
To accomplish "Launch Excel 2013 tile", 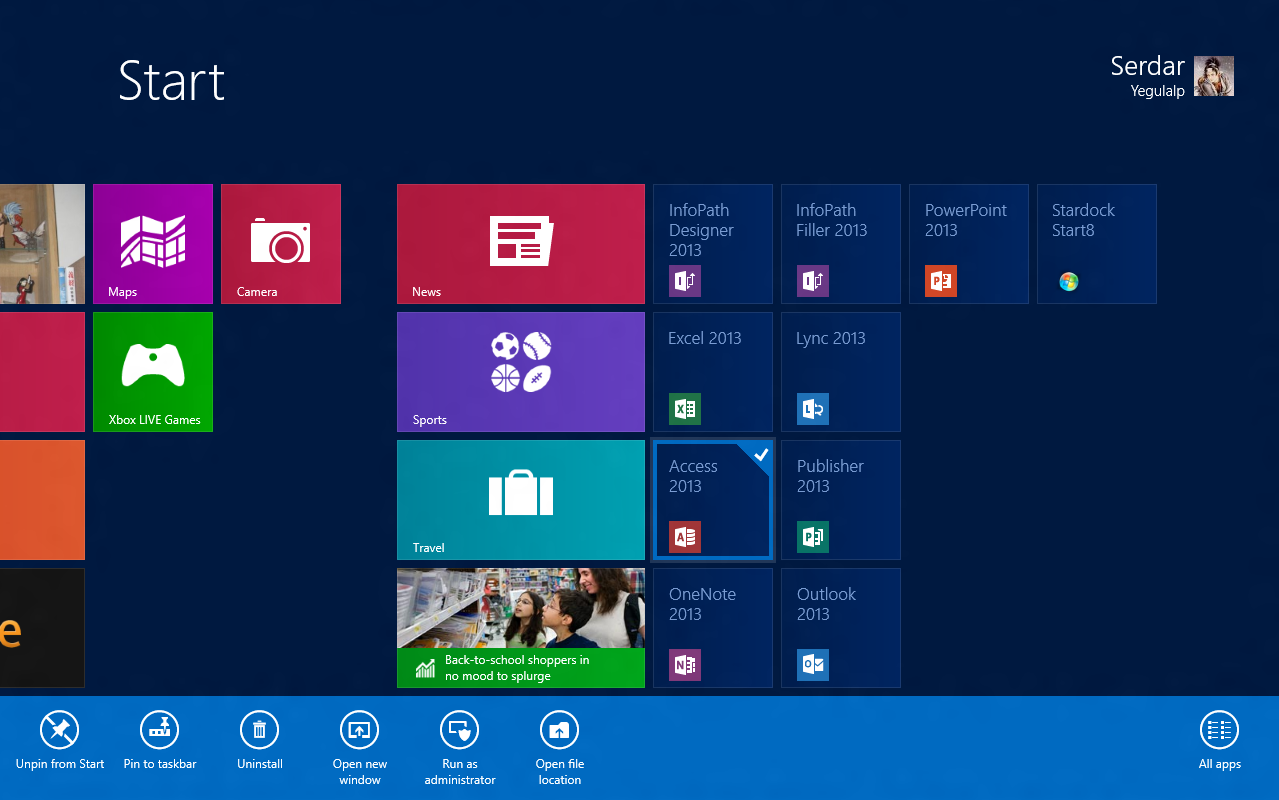I will 713,372.
